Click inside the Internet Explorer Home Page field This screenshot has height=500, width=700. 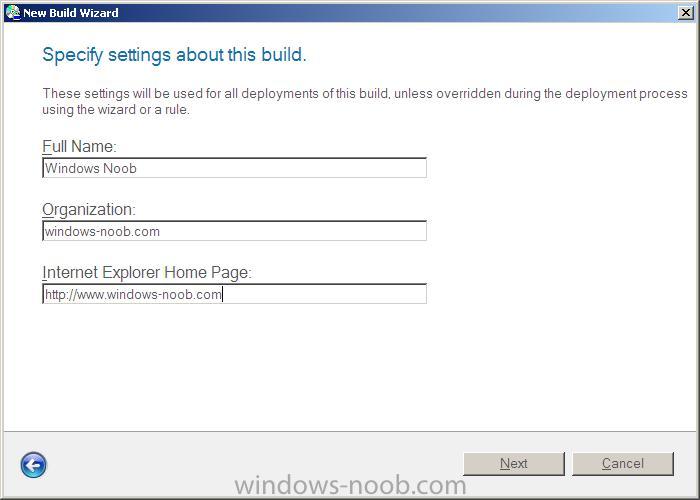pos(234,294)
